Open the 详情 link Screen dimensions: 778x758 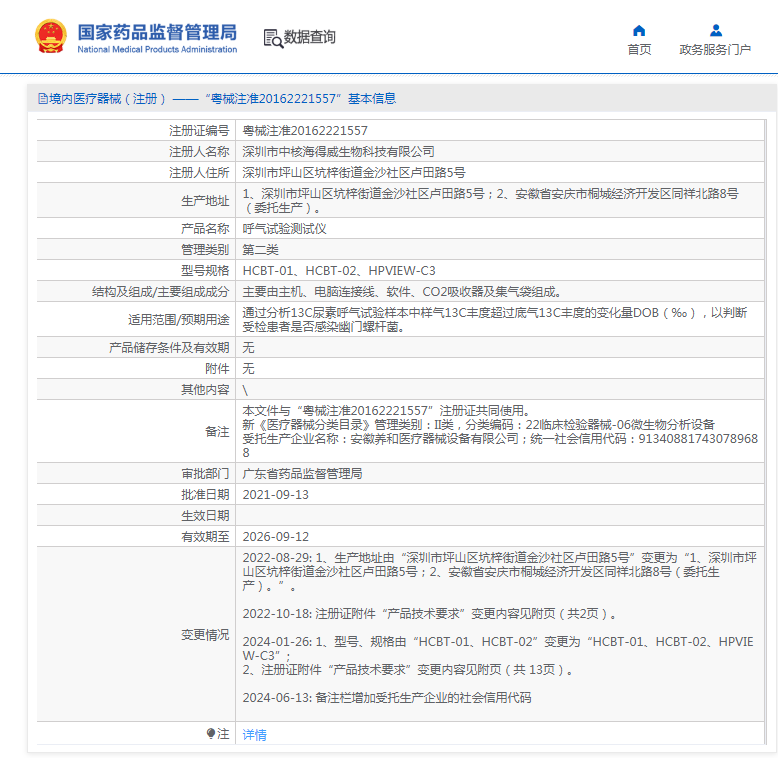click(255, 735)
